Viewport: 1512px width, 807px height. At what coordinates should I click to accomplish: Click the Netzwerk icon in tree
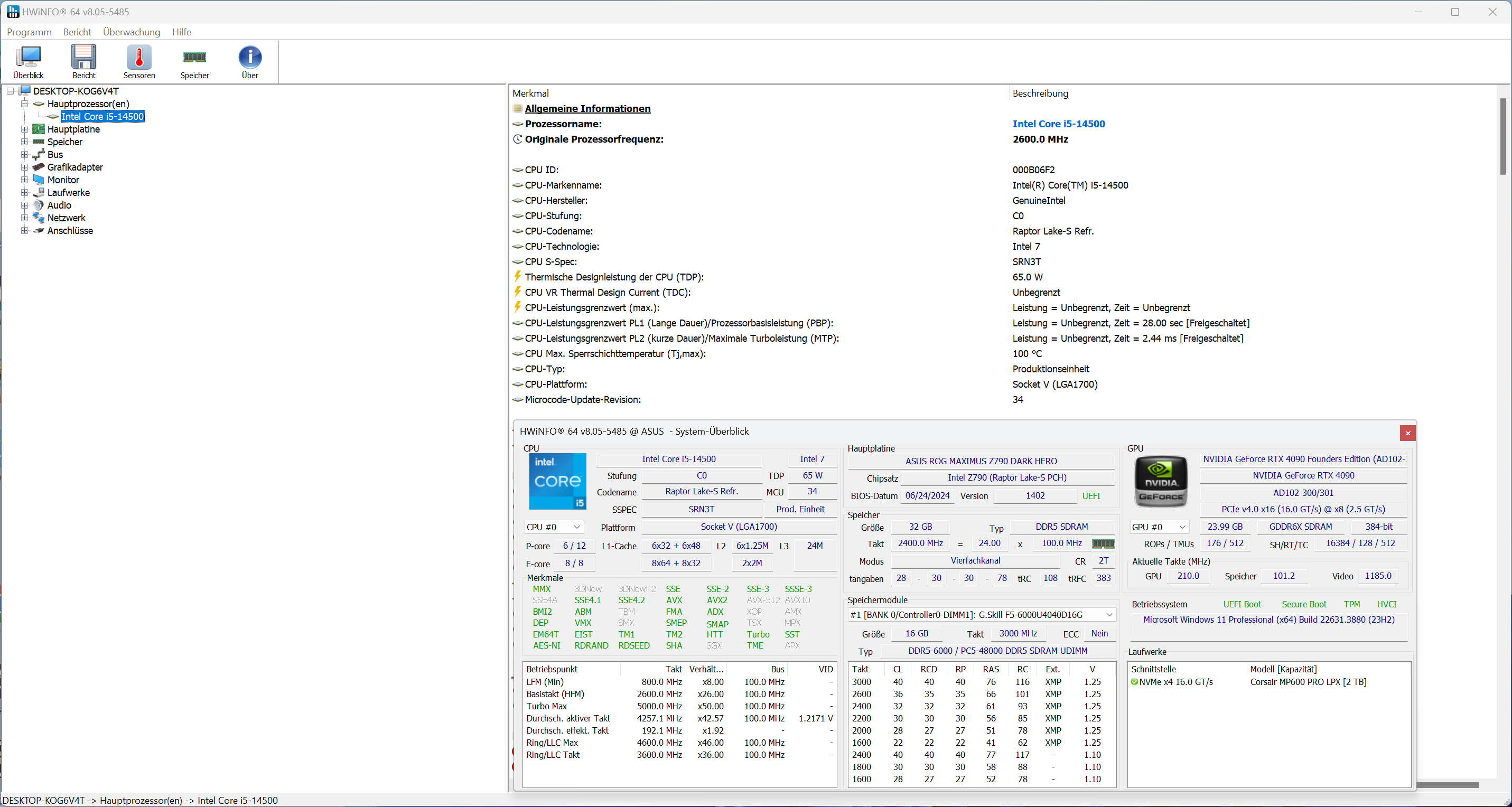(39, 218)
